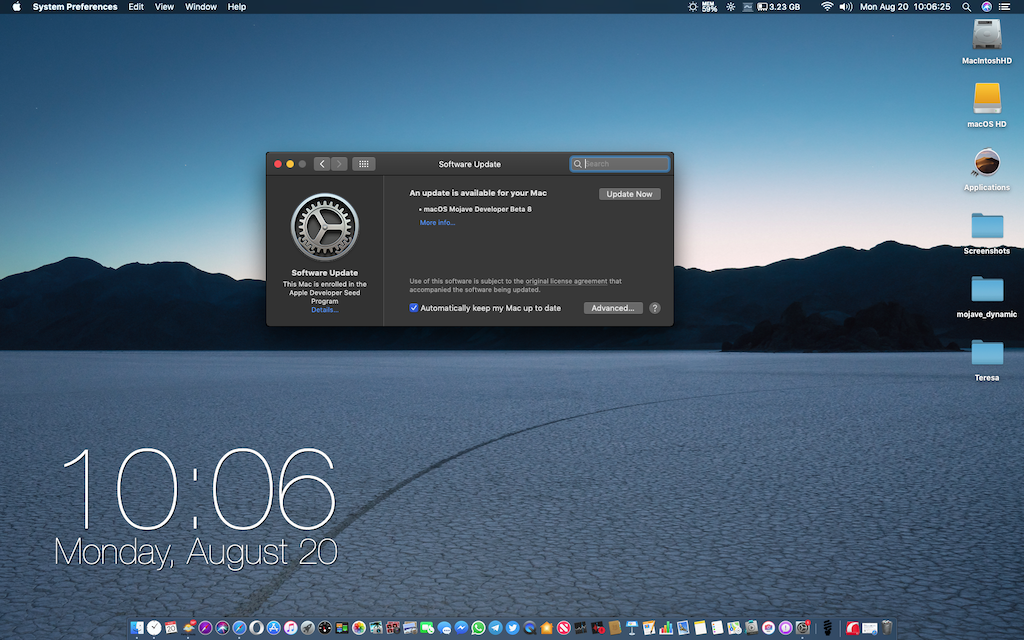1024x640 pixels.
Task: Open Preview in the Dock
Action: [x=683, y=628]
